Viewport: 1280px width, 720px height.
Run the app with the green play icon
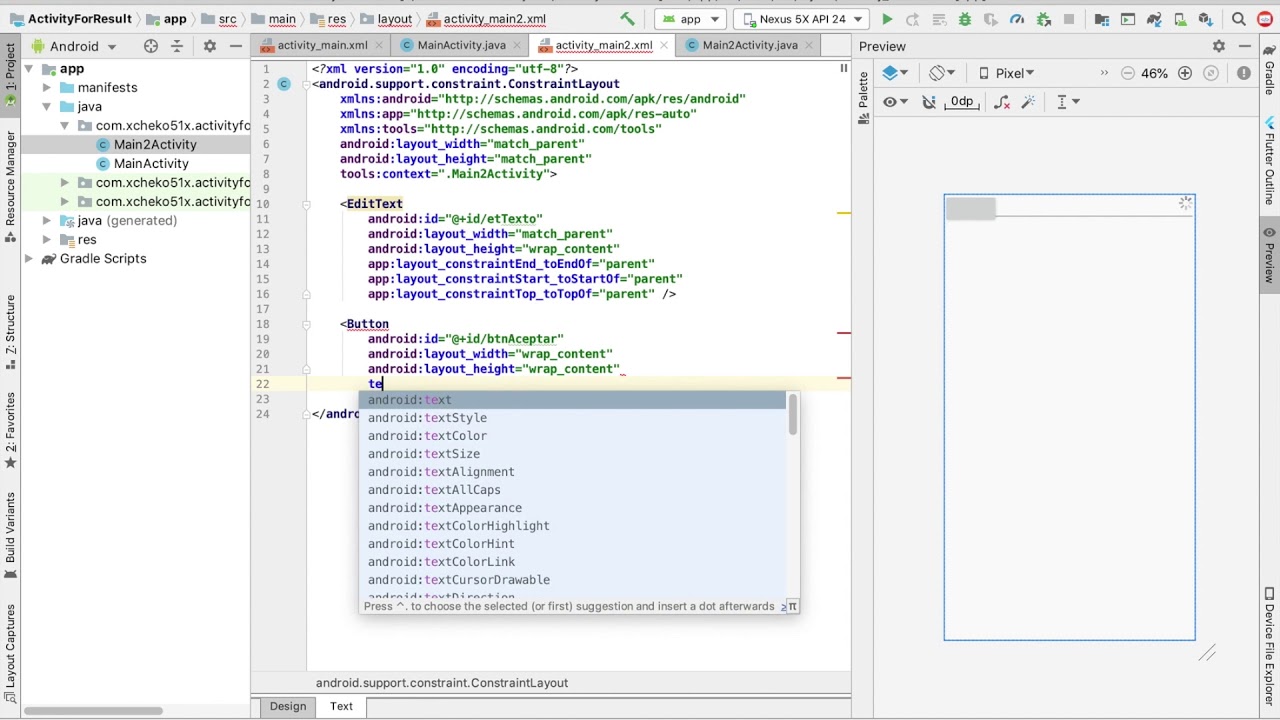pyautogui.click(x=887, y=19)
